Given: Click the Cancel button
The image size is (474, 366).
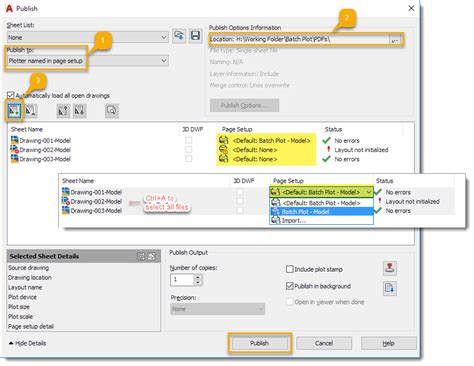Looking at the screenshot, I should click(x=324, y=343).
